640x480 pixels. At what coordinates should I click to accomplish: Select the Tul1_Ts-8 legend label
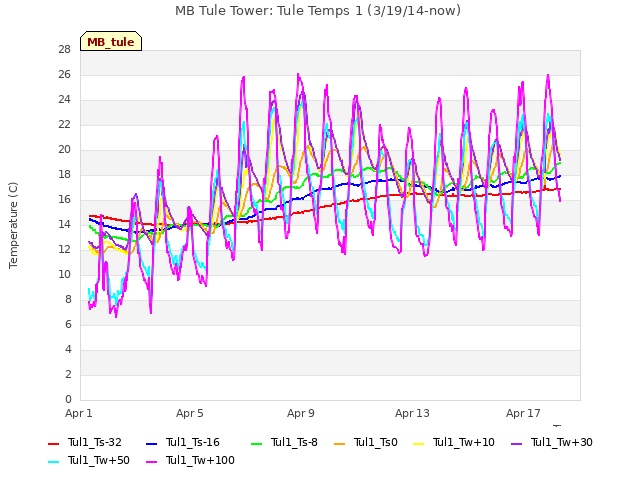(294, 442)
